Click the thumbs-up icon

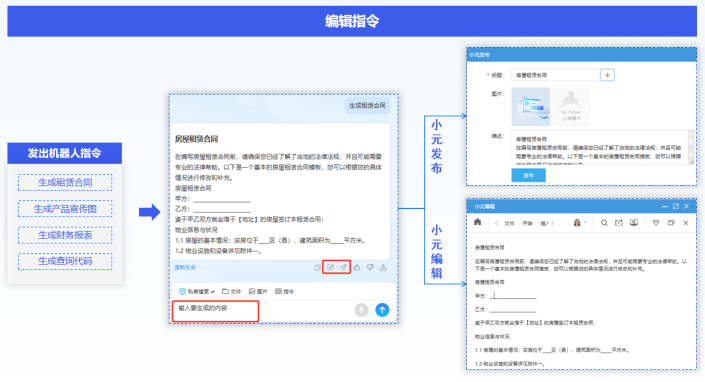(357, 267)
